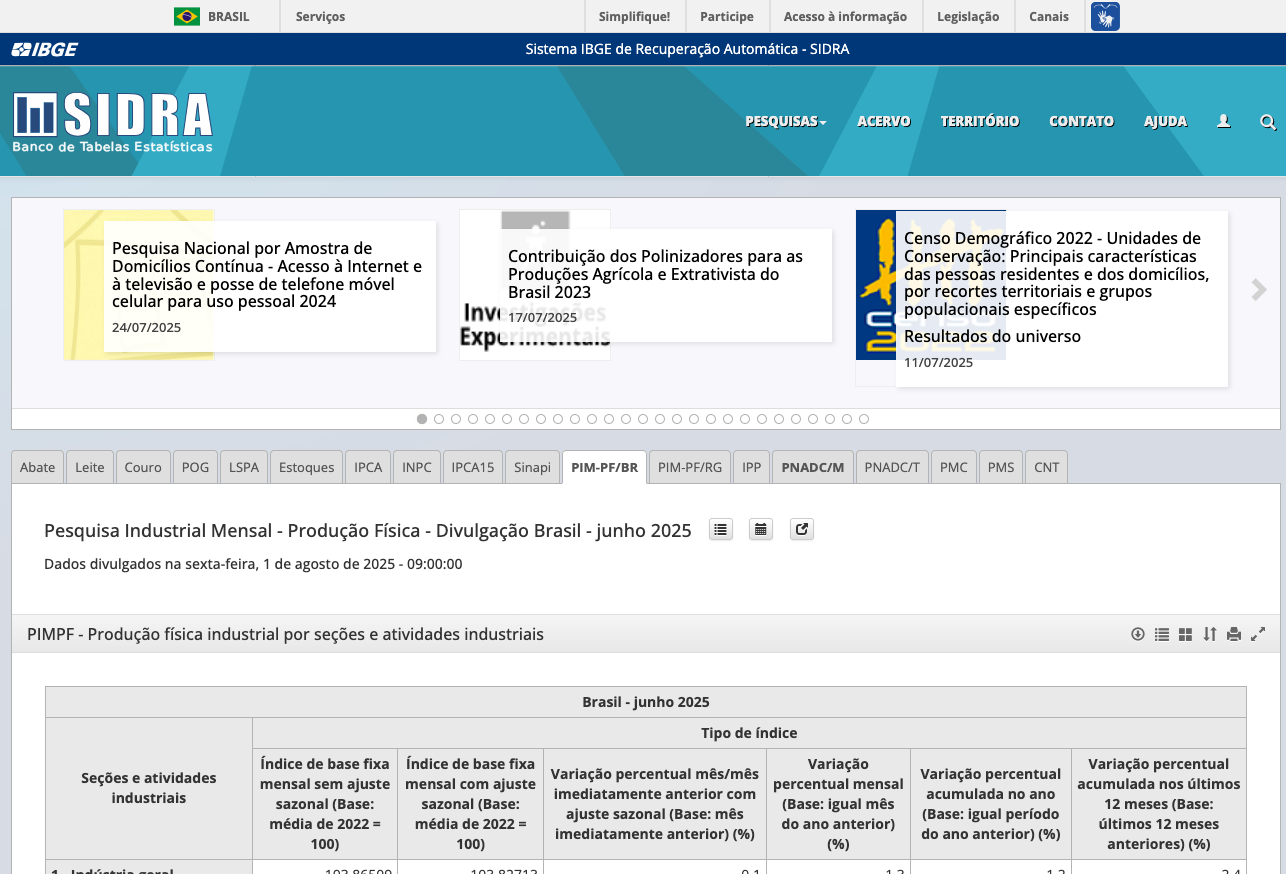The height and width of the screenshot is (874, 1286).
Task: Advance carousel with right chevron arrow
Action: click(1259, 290)
